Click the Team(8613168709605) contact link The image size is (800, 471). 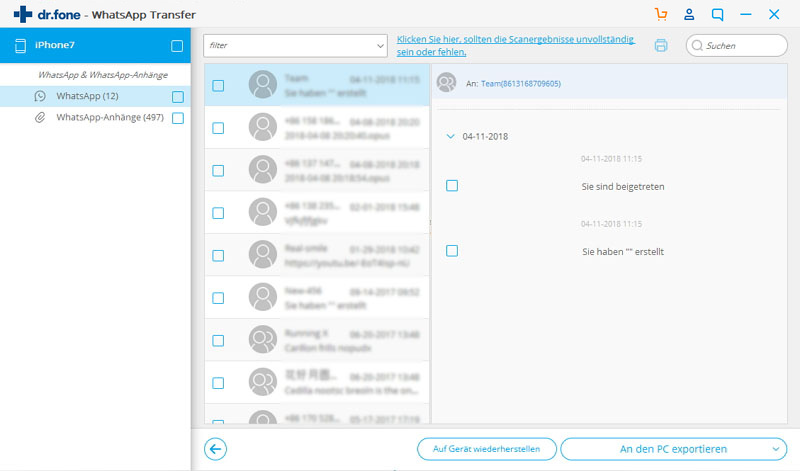click(520, 84)
